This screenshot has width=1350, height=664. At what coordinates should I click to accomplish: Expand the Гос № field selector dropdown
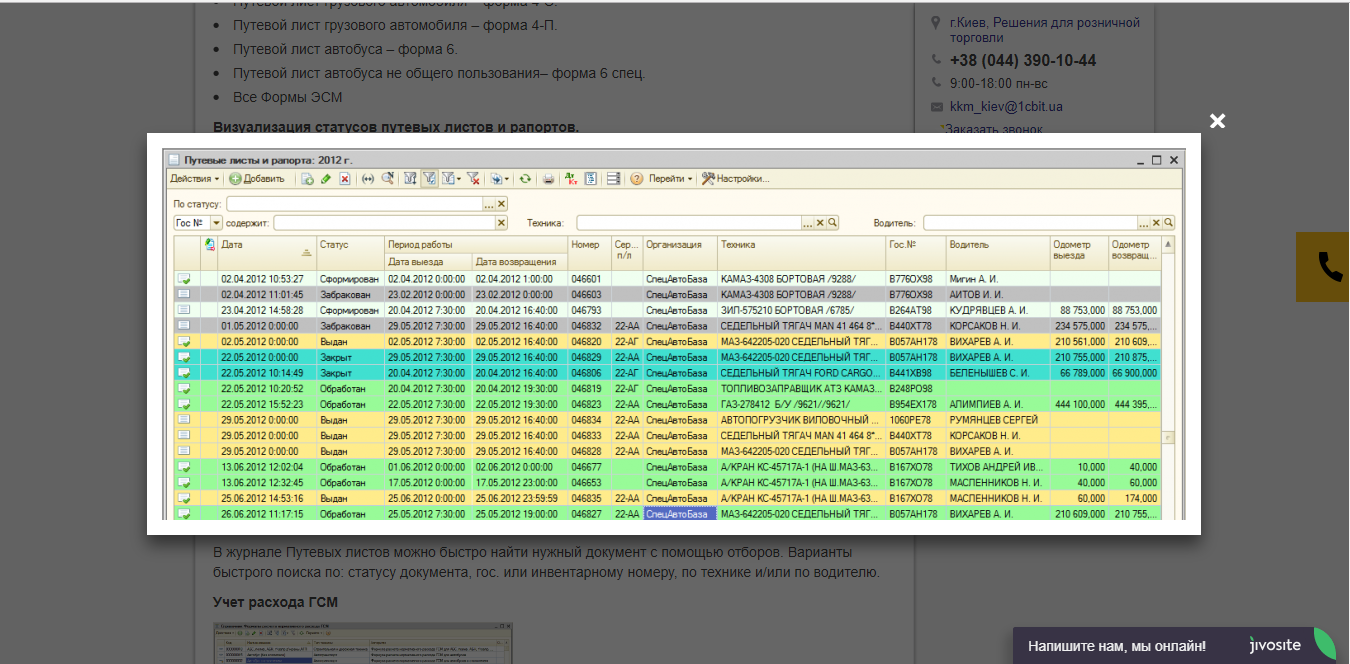(x=216, y=223)
